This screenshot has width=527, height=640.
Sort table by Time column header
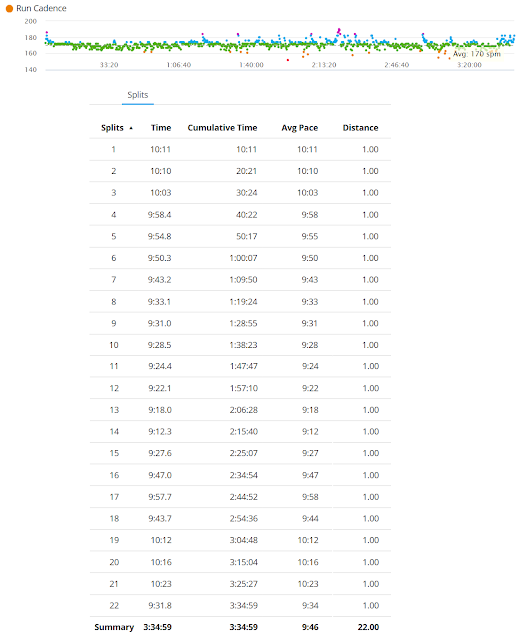pos(161,128)
